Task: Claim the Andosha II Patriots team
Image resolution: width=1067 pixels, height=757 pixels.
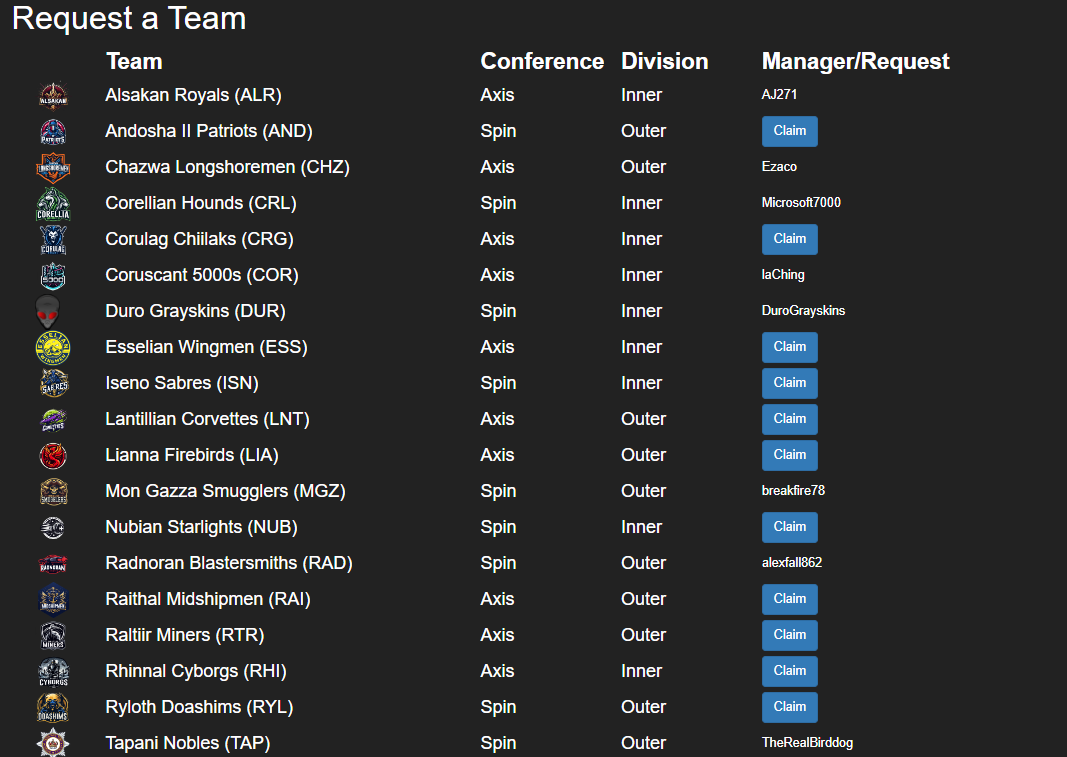Action: click(789, 131)
